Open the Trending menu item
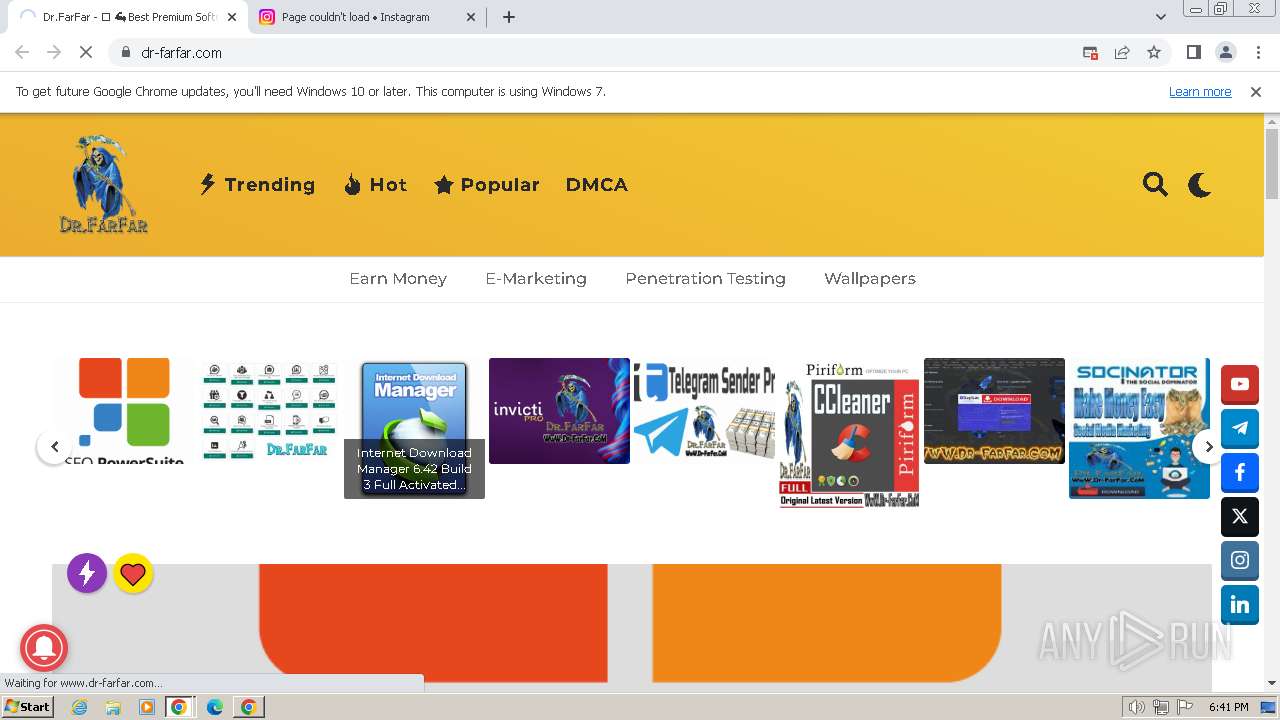The height and width of the screenshot is (720, 1280). [258, 184]
